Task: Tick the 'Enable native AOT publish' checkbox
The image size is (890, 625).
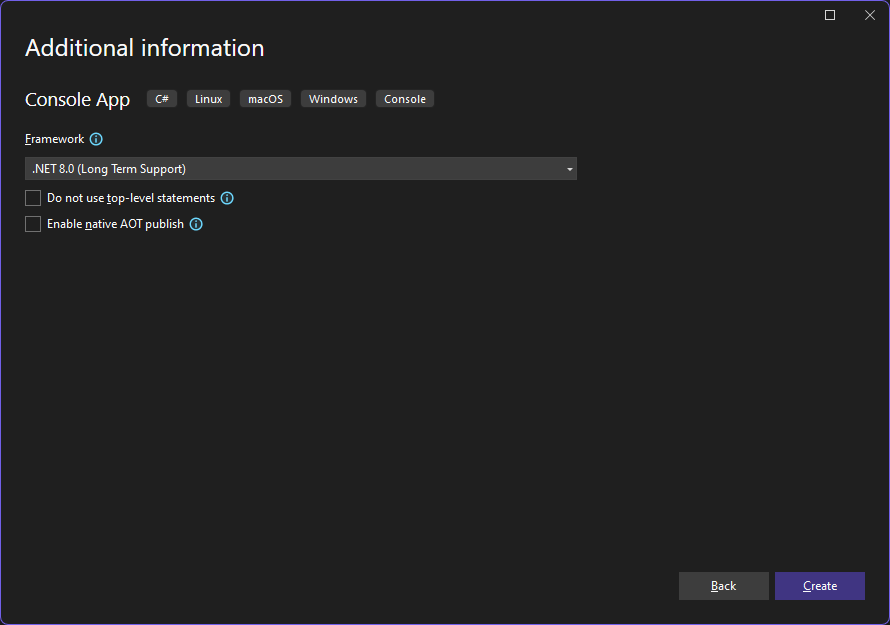Action: tap(33, 224)
